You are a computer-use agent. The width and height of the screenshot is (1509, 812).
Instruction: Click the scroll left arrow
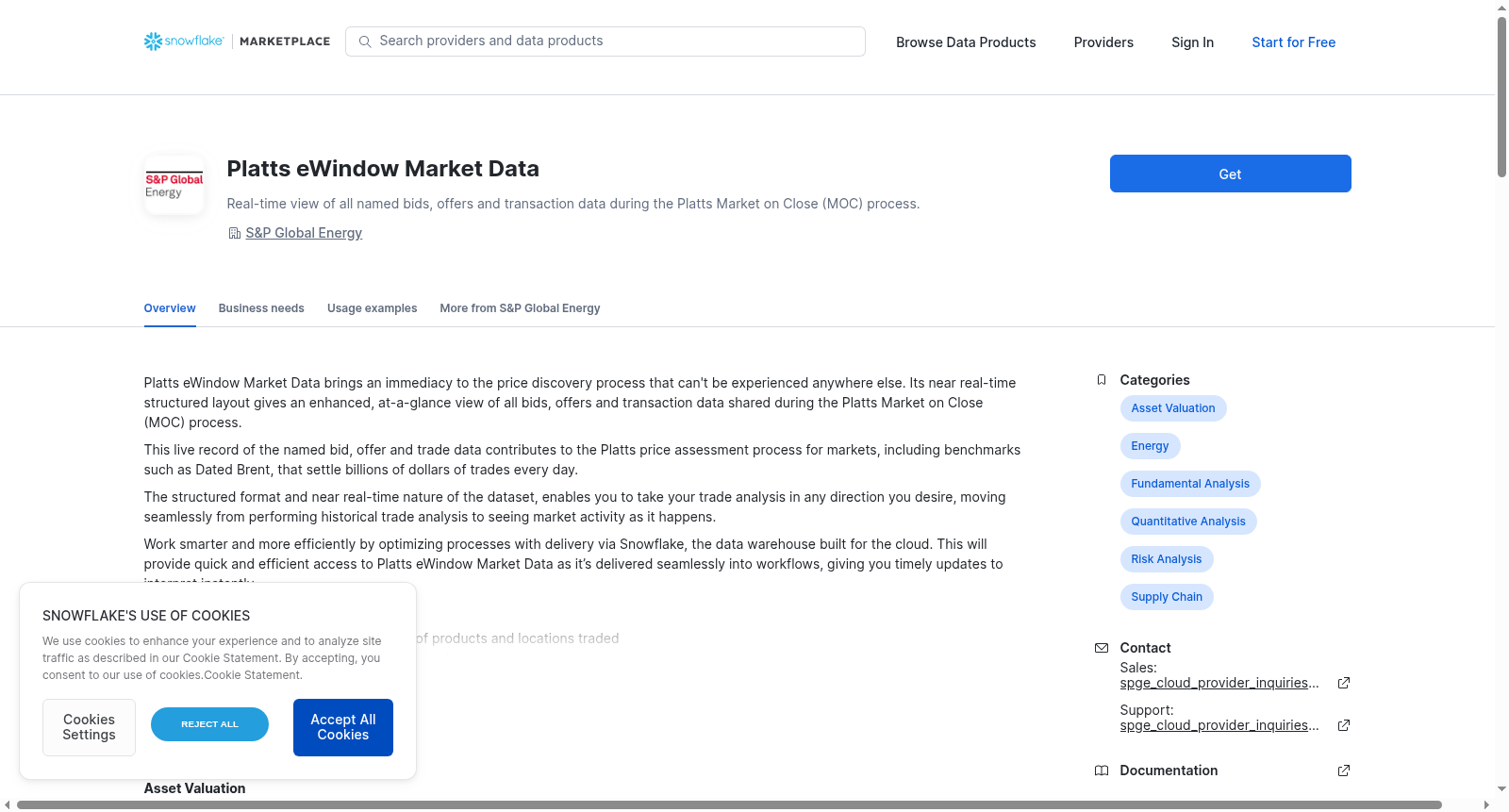point(8,804)
